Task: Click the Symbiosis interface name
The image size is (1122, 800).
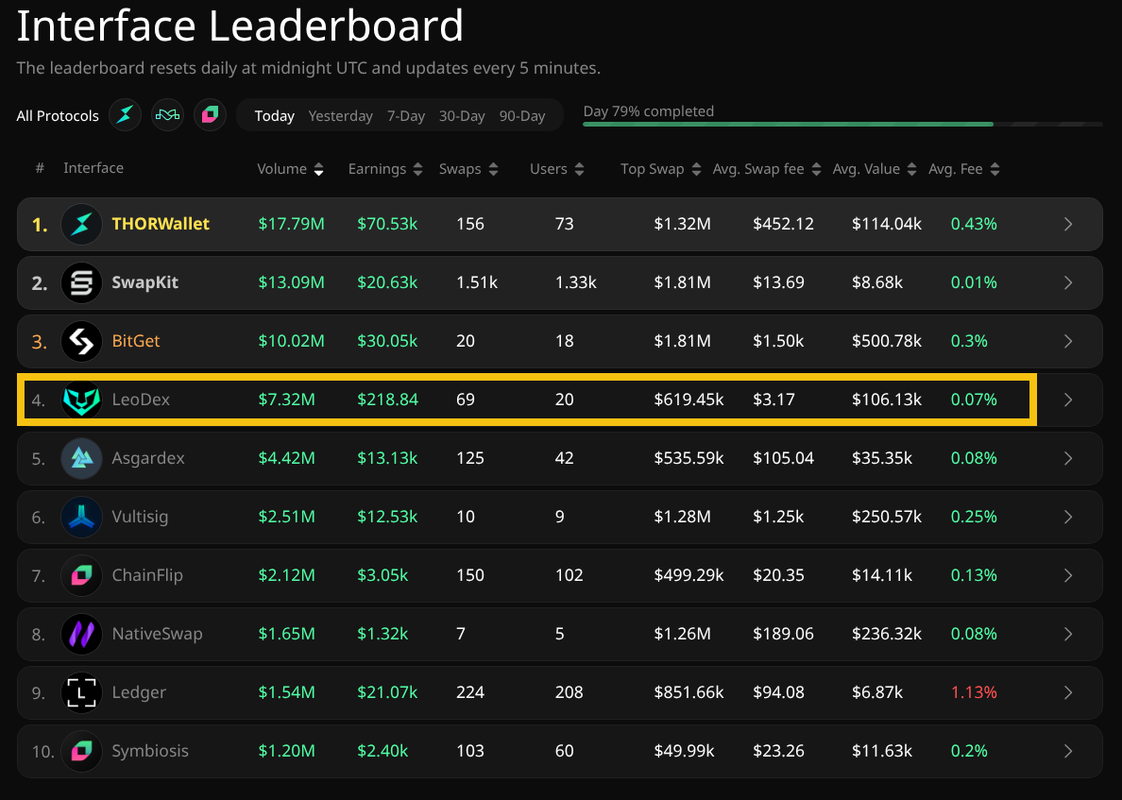Action: [x=150, y=751]
